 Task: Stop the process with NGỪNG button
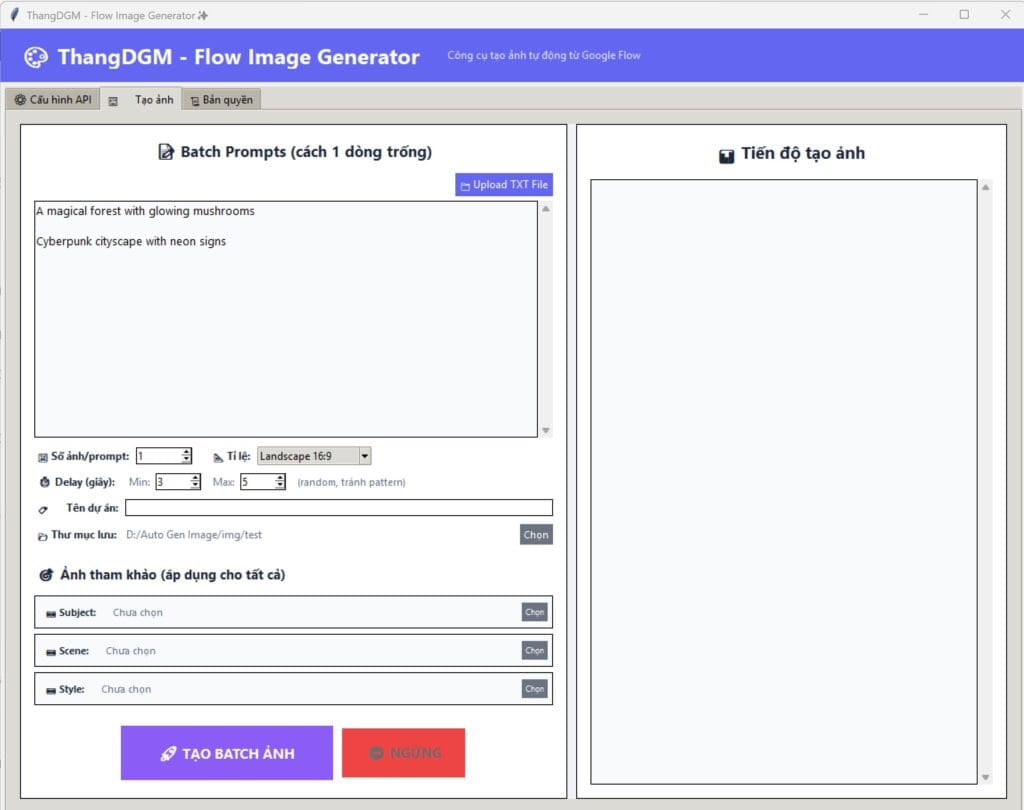point(404,753)
